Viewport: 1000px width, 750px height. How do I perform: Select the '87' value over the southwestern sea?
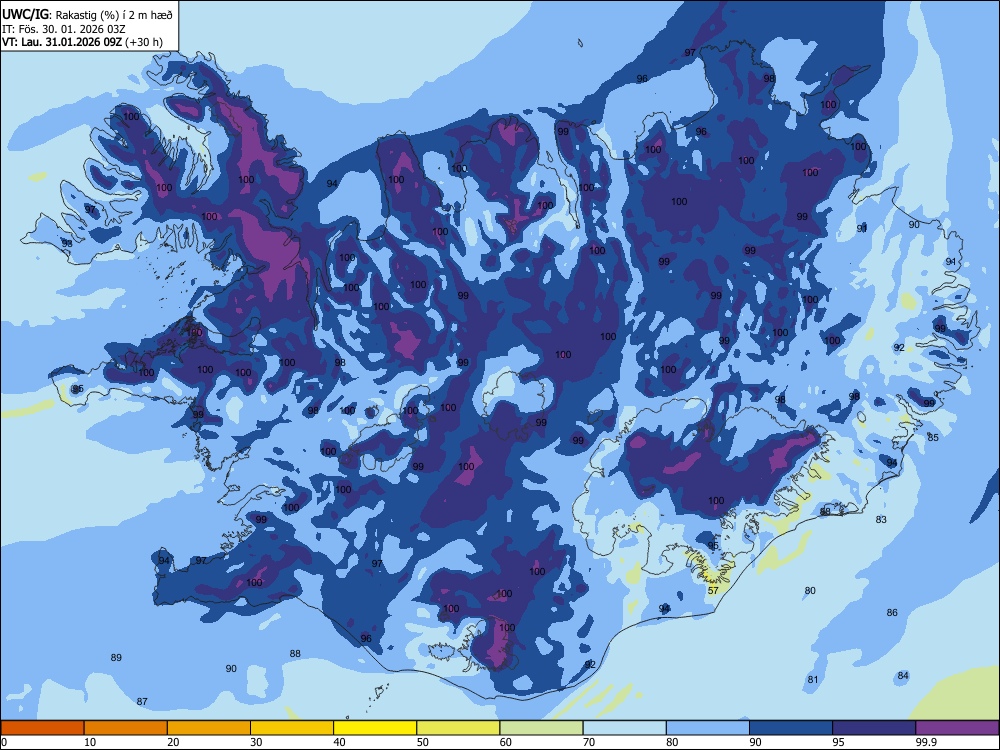tap(142, 702)
